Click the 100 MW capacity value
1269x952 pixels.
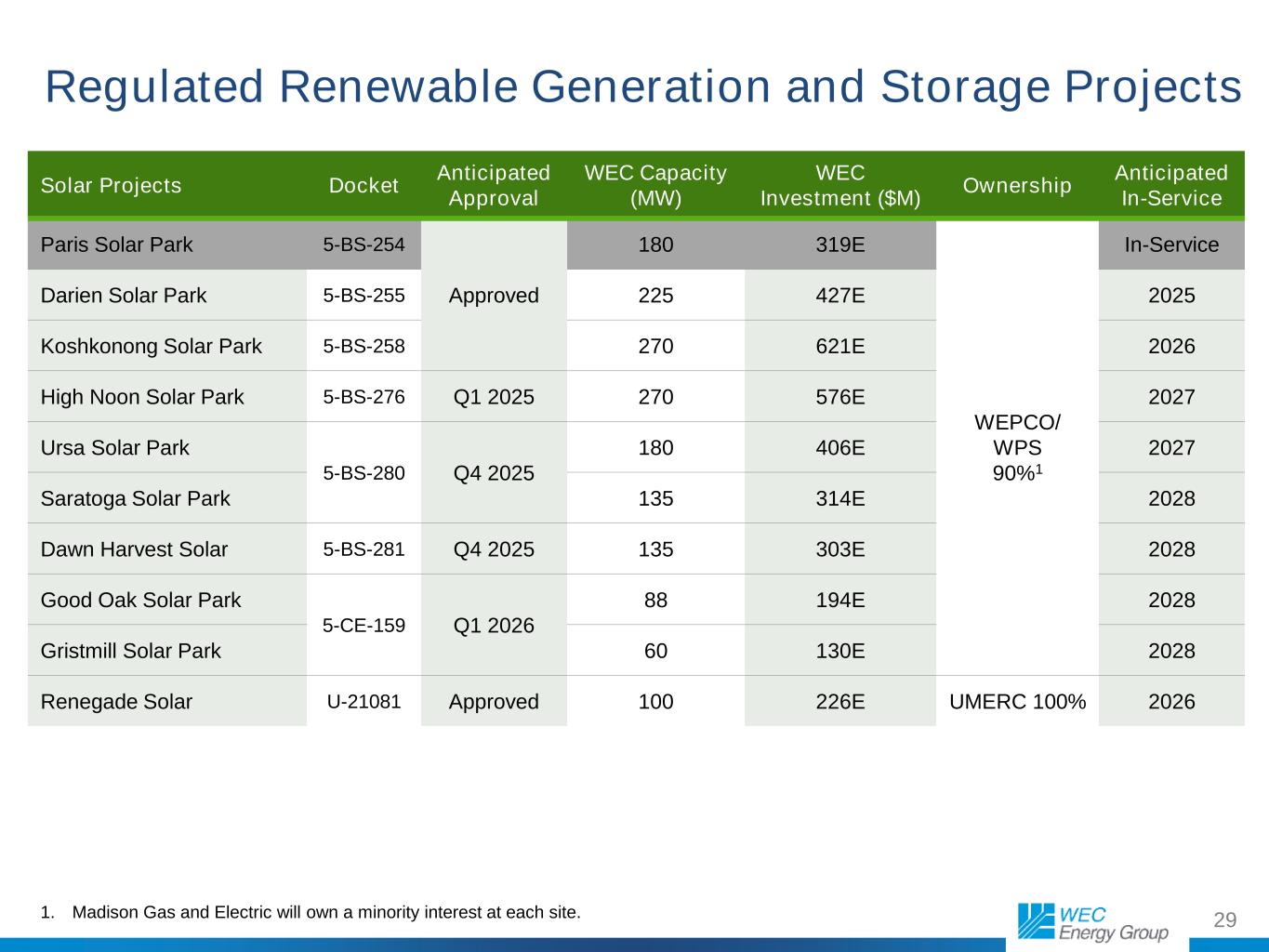pos(655,702)
